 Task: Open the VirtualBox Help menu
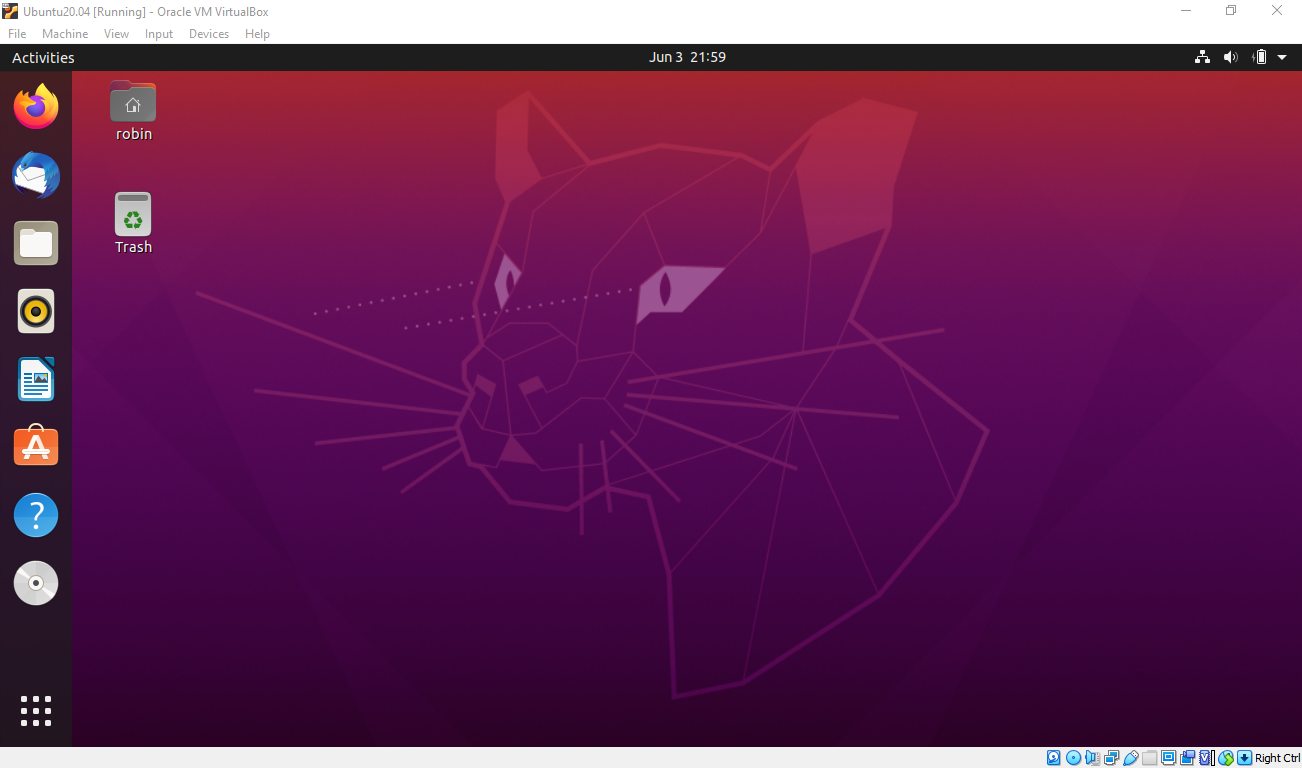257,33
